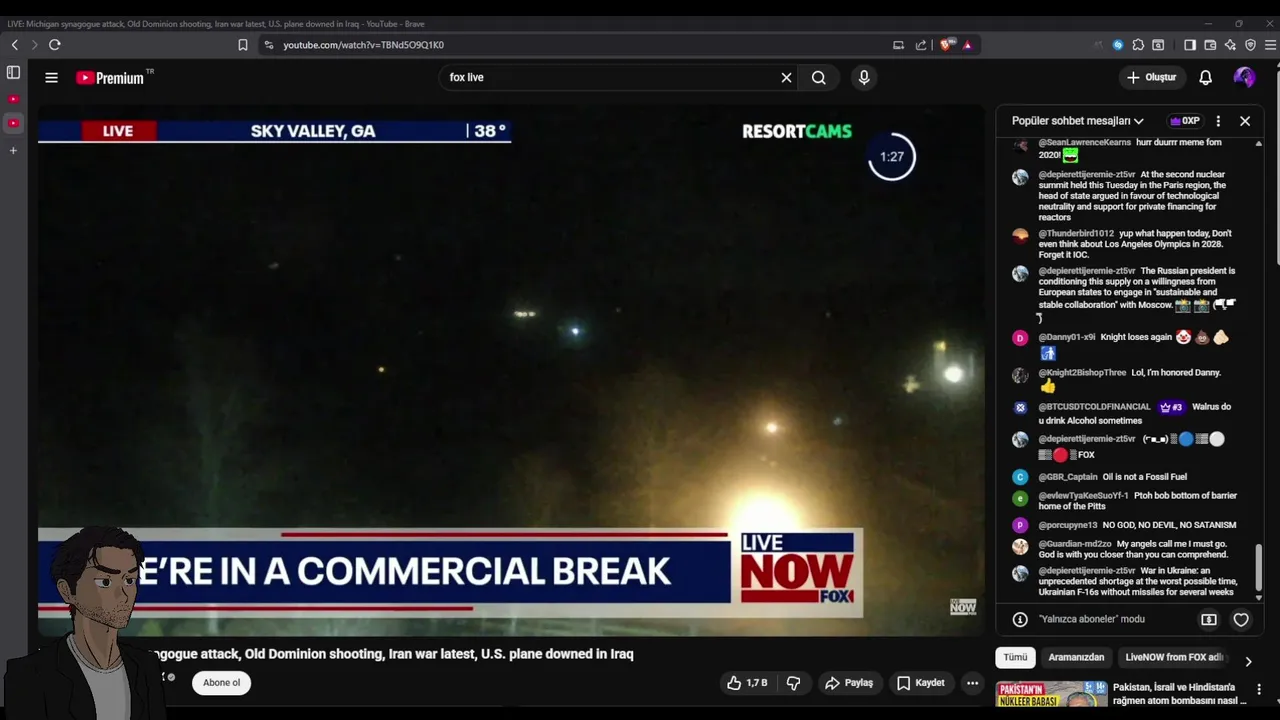Open the Shazam extension icon
The height and width of the screenshot is (720, 1280).
[x=1118, y=45]
